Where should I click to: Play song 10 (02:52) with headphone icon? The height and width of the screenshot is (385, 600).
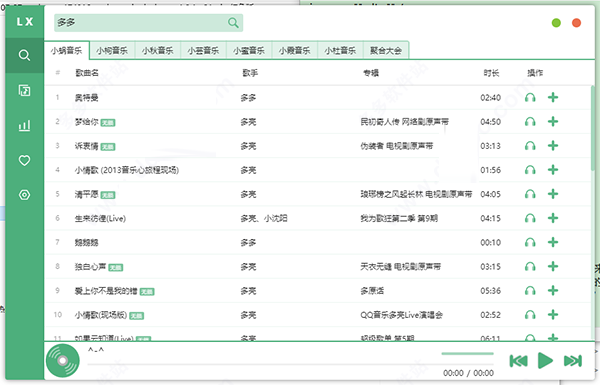530,315
